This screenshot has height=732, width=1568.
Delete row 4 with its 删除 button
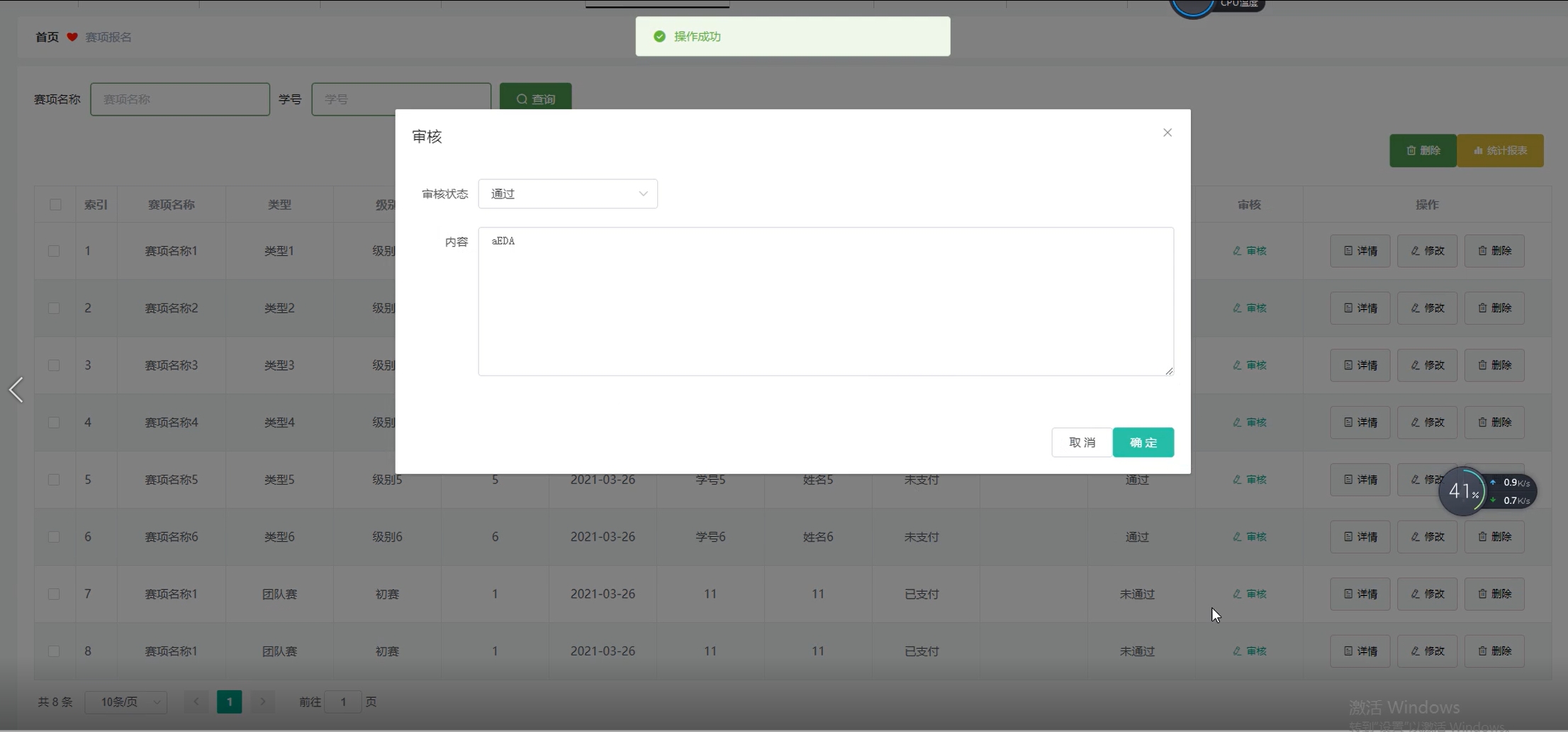point(1494,422)
